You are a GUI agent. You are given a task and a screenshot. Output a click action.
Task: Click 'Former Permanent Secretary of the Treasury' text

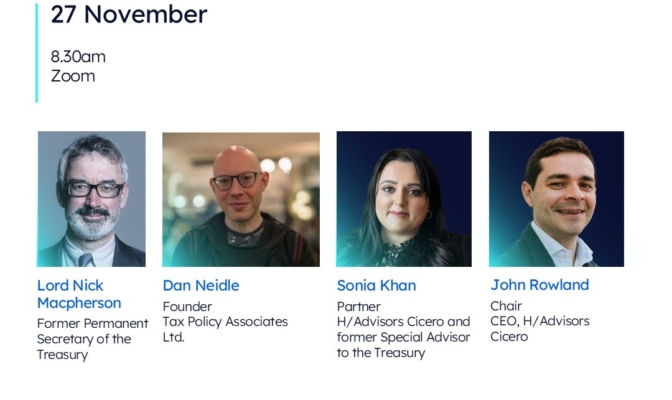pyautogui.click(x=92, y=338)
